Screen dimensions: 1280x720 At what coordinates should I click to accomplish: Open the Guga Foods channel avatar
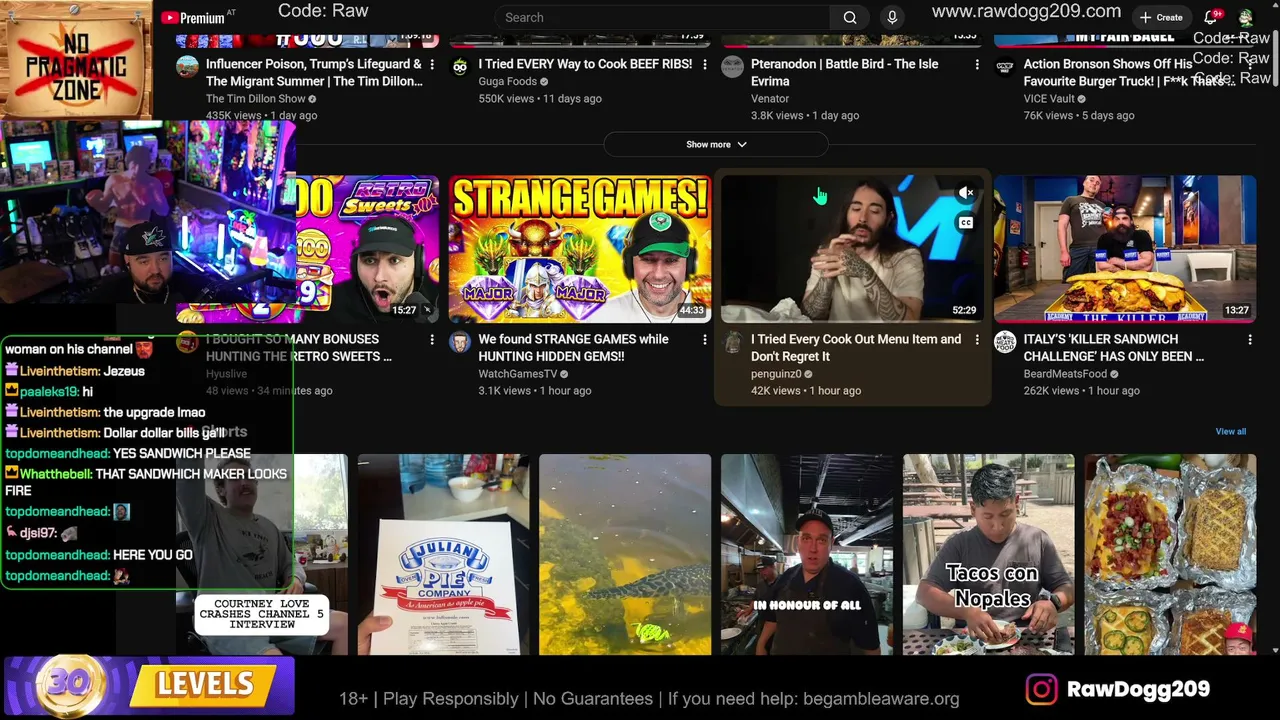tap(460, 67)
